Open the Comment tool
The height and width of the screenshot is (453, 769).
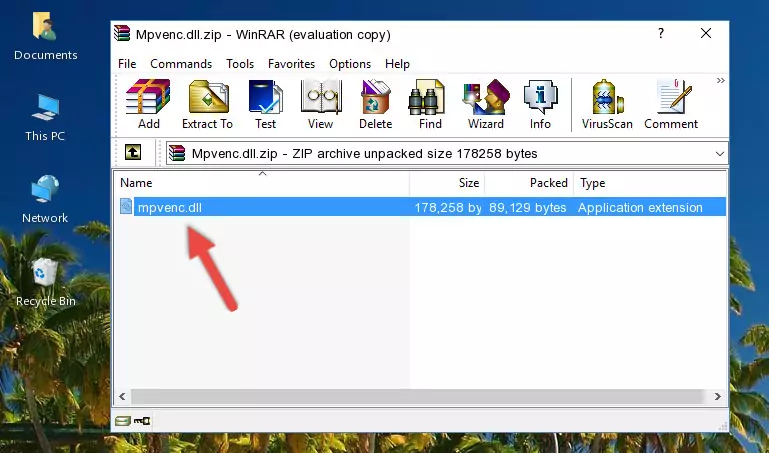(x=671, y=104)
